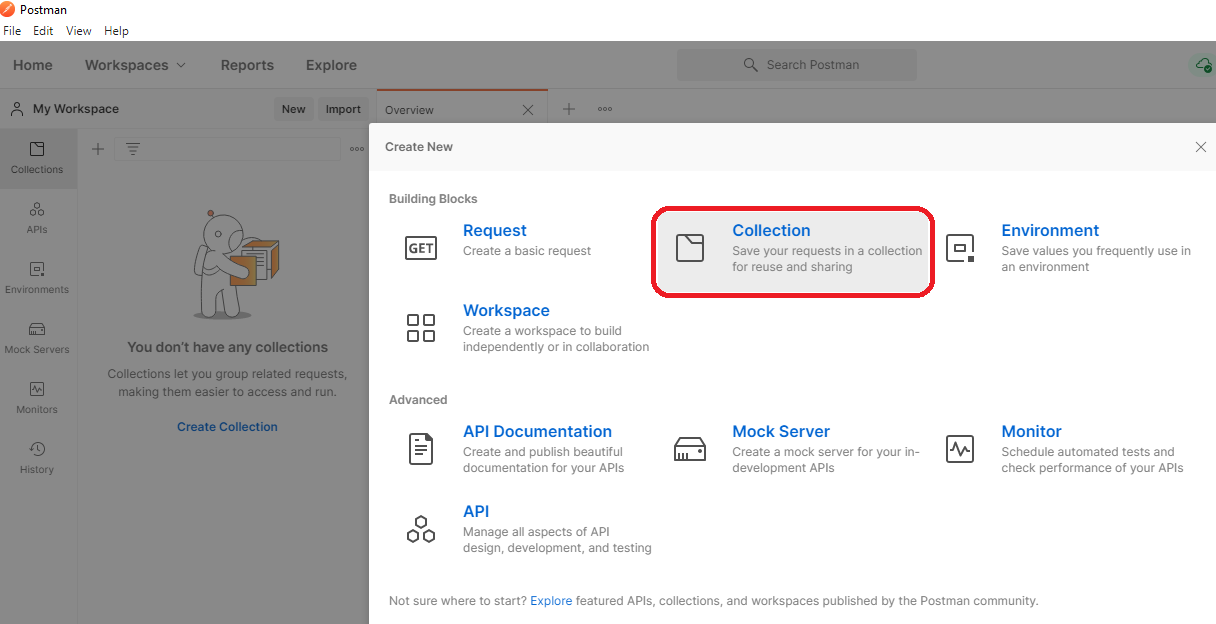Click the Monitor pulse icon in Create New

(x=960, y=449)
